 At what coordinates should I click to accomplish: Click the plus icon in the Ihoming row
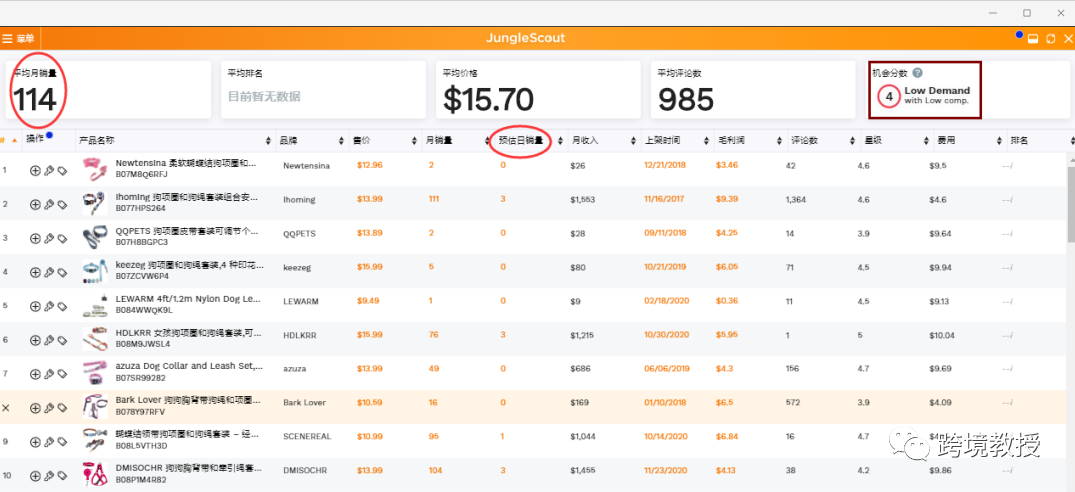tap(35, 204)
